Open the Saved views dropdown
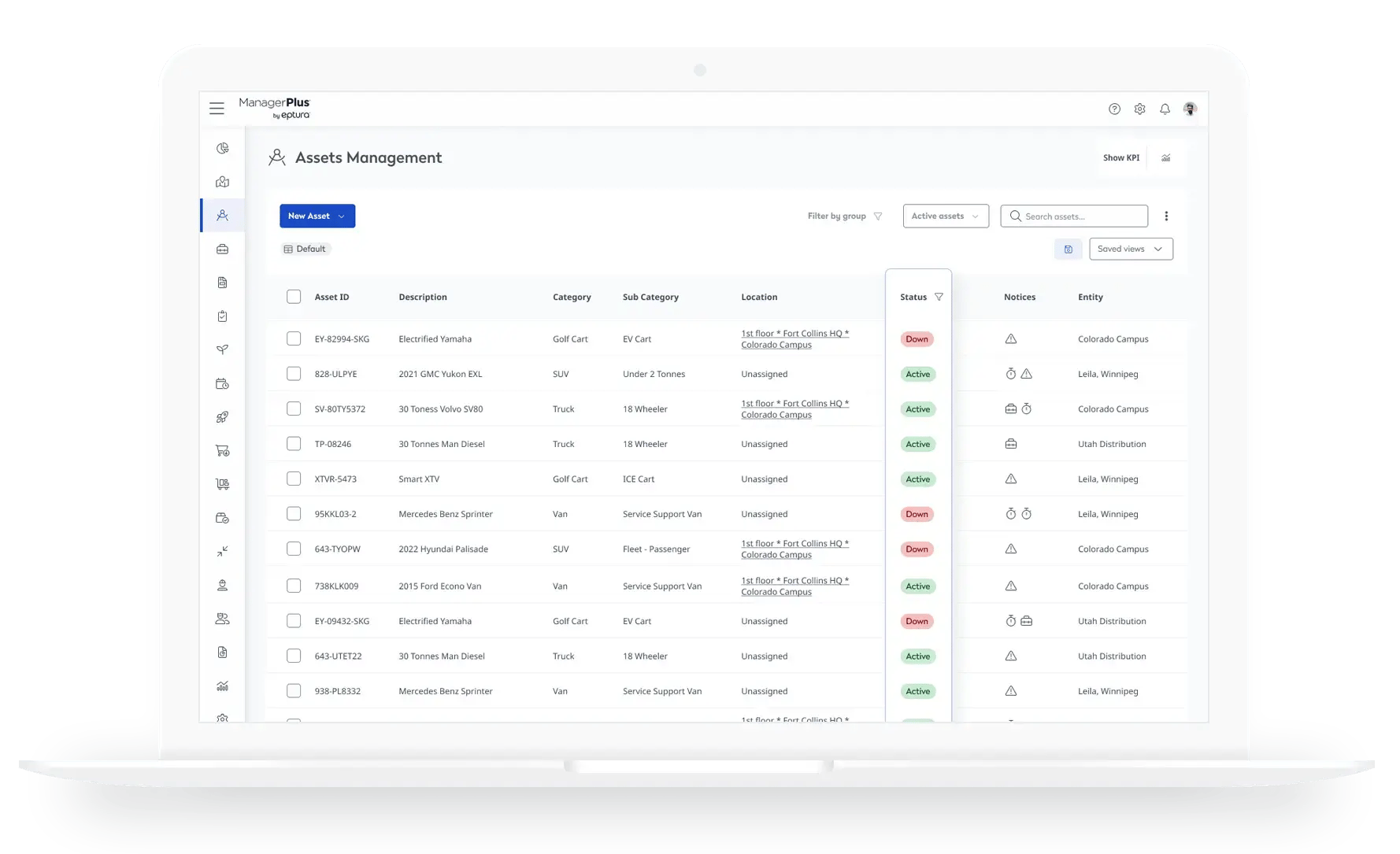This screenshot has height=854, width=1400. (1131, 249)
